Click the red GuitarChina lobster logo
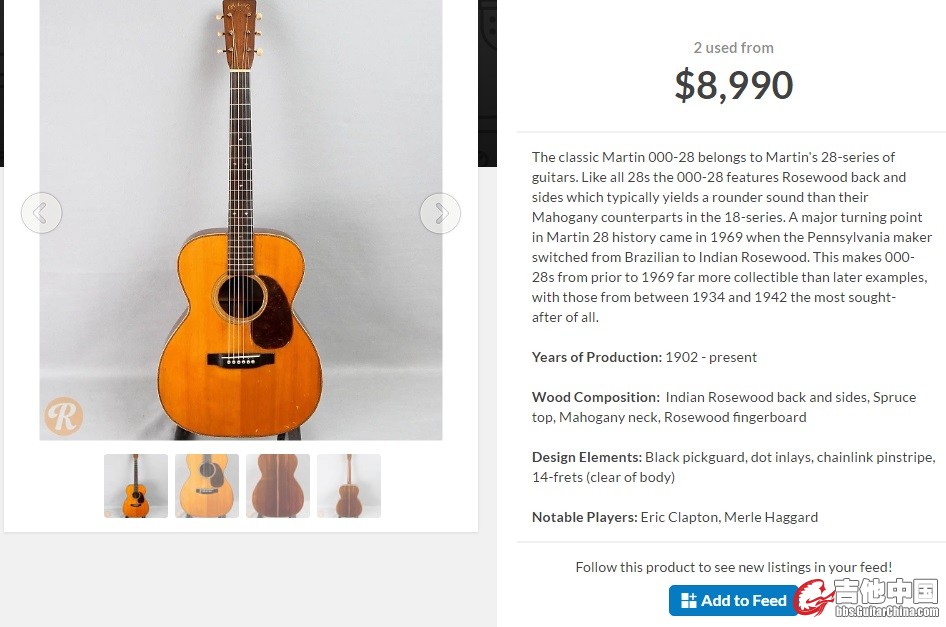The height and width of the screenshot is (627, 946). (814, 598)
